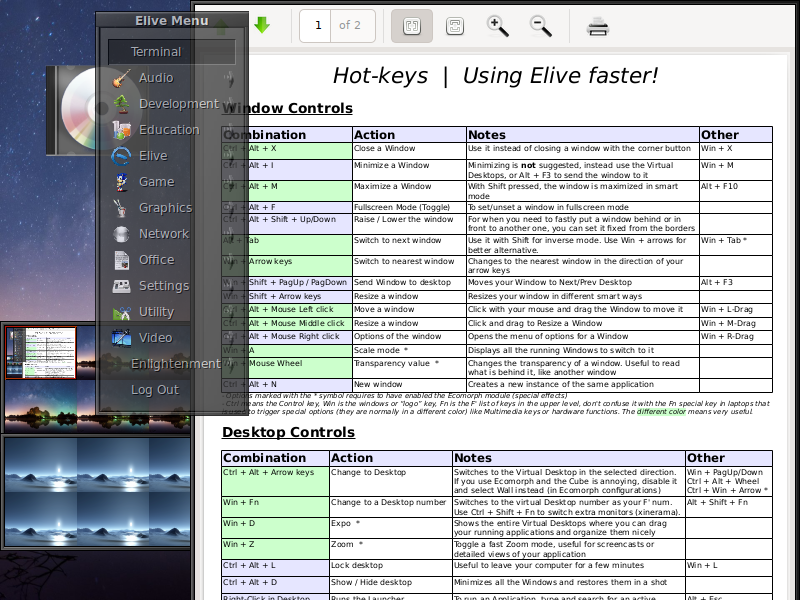Screen dimensions: 800x600
Task: Zoom in with magnifier plus icon
Action: point(497,26)
